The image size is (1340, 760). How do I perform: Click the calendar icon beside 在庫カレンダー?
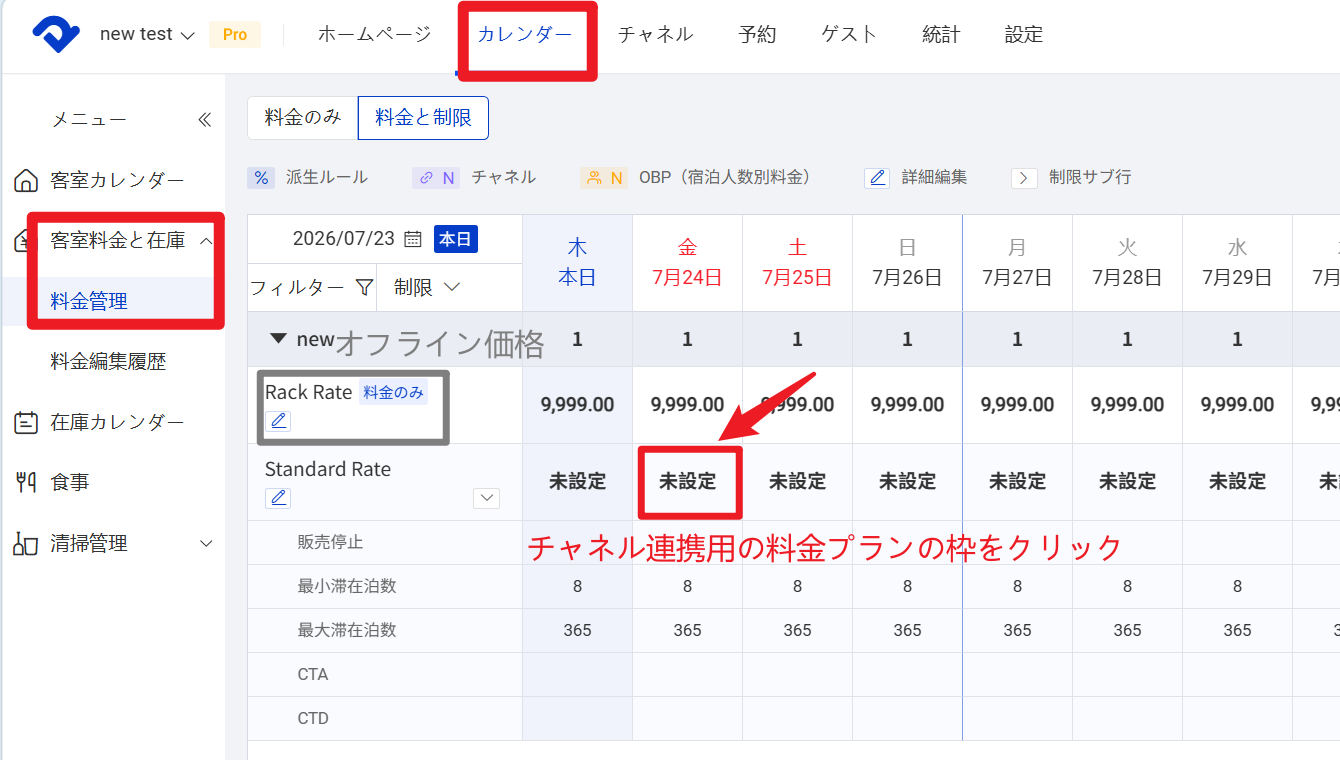26,422
